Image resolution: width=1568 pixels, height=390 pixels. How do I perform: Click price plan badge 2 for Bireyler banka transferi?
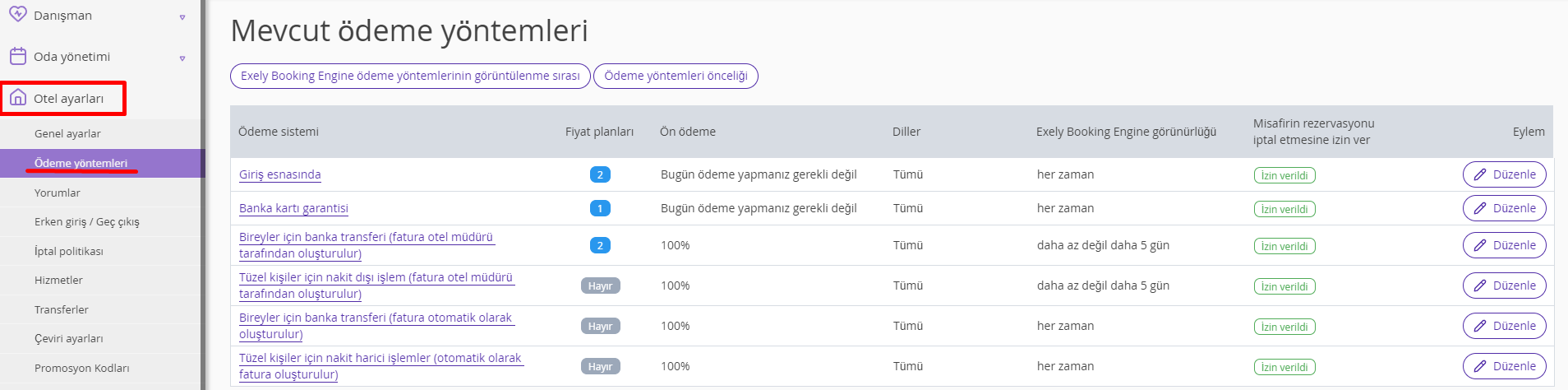pos(600,245)
